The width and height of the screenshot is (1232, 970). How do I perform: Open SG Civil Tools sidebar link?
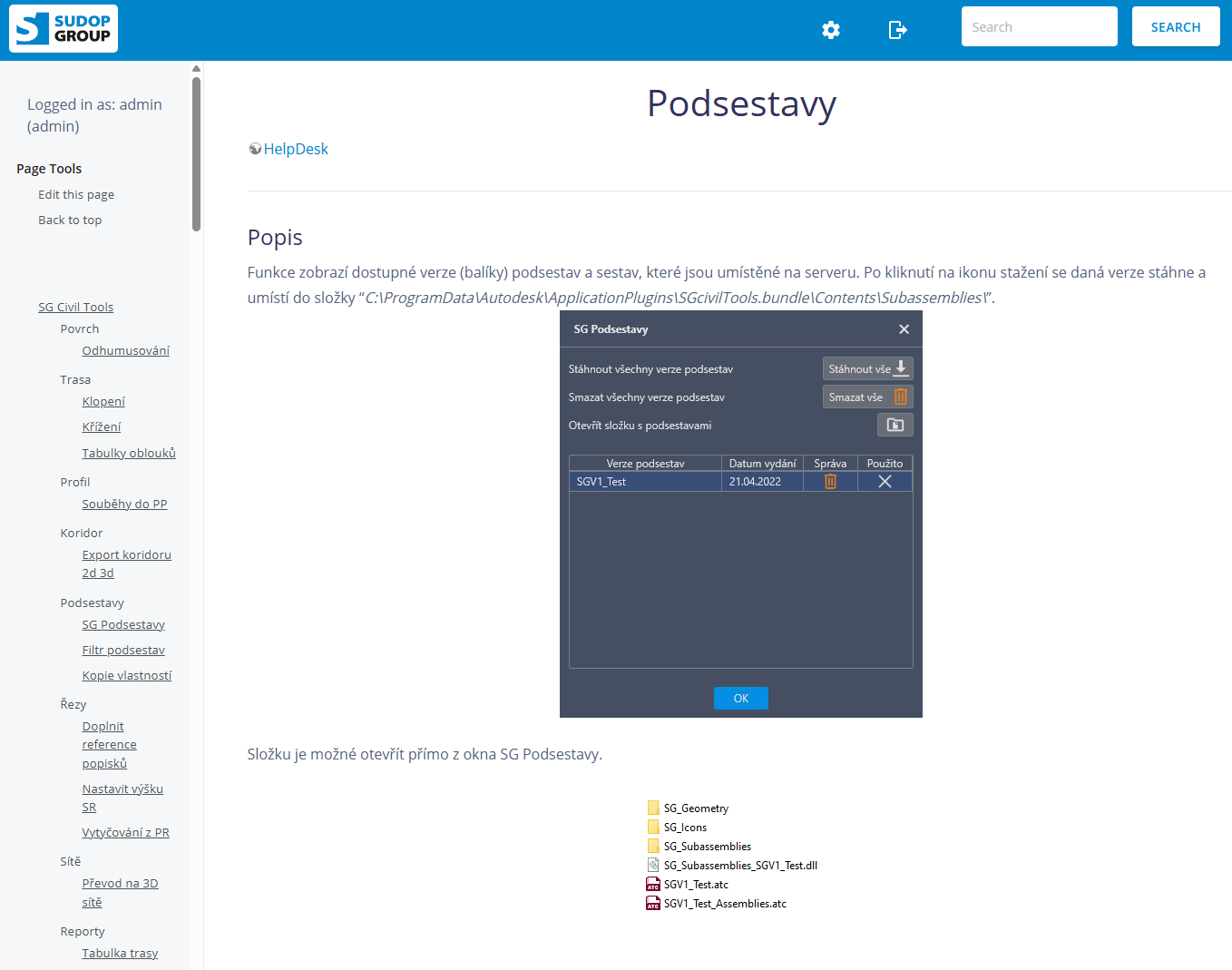(x=75, y=307)
